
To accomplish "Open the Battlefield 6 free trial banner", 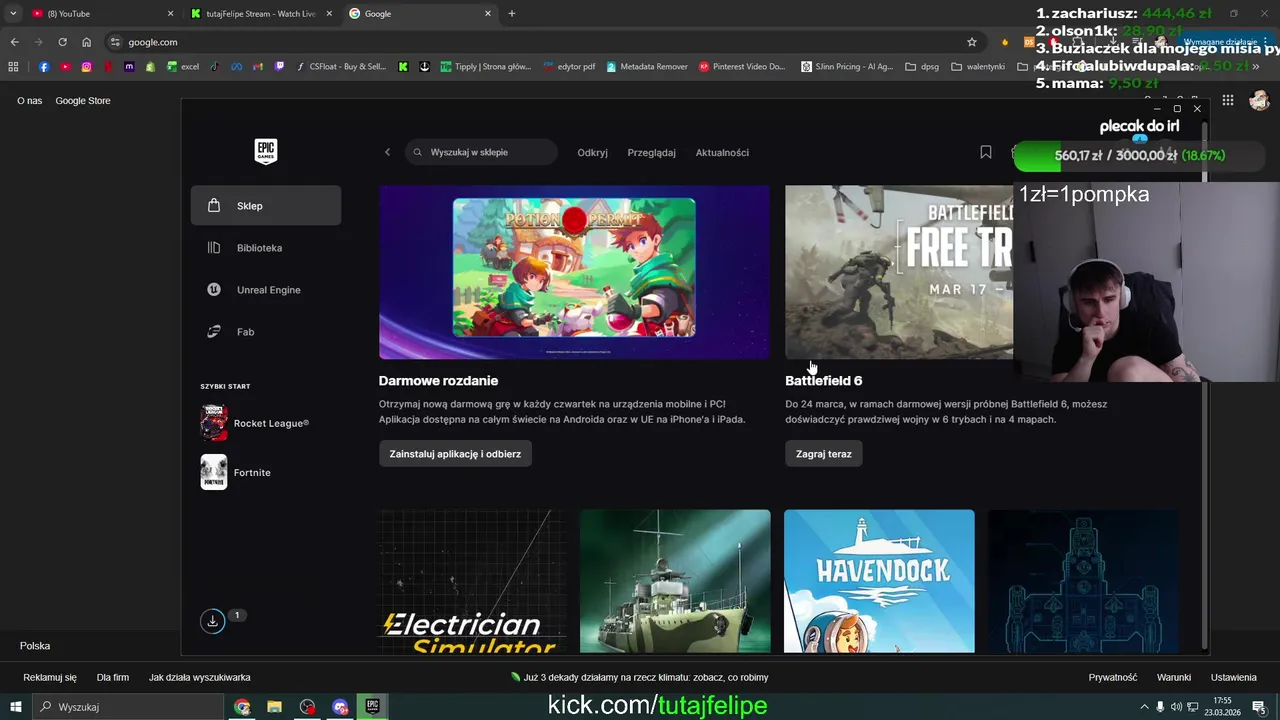I will pyautogui.click(x=898, y=272).
